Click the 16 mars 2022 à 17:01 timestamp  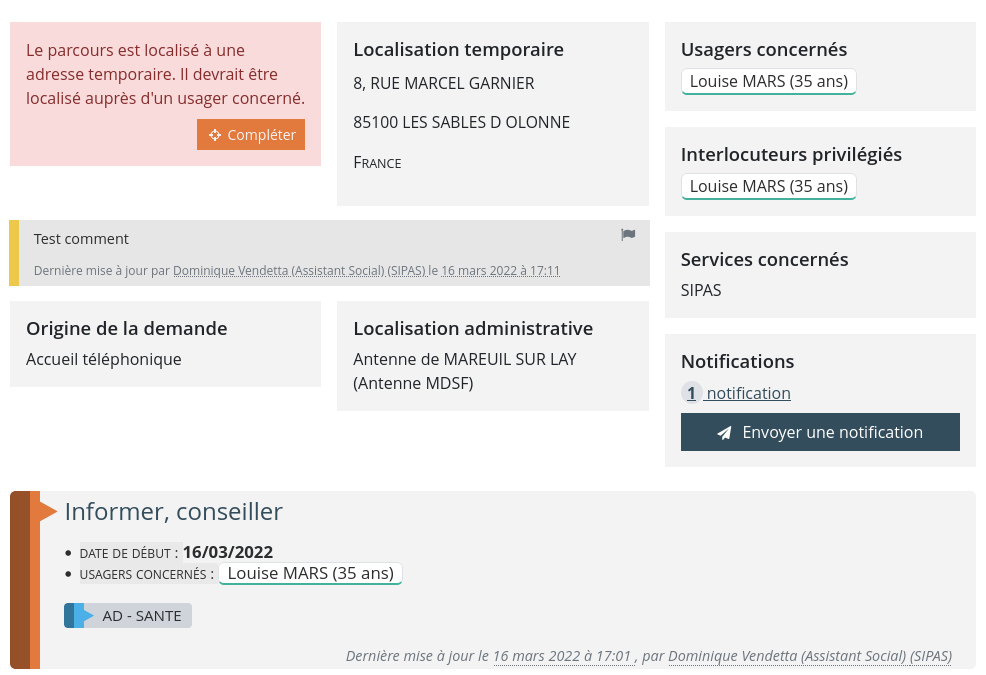click(x=562, y=657)
